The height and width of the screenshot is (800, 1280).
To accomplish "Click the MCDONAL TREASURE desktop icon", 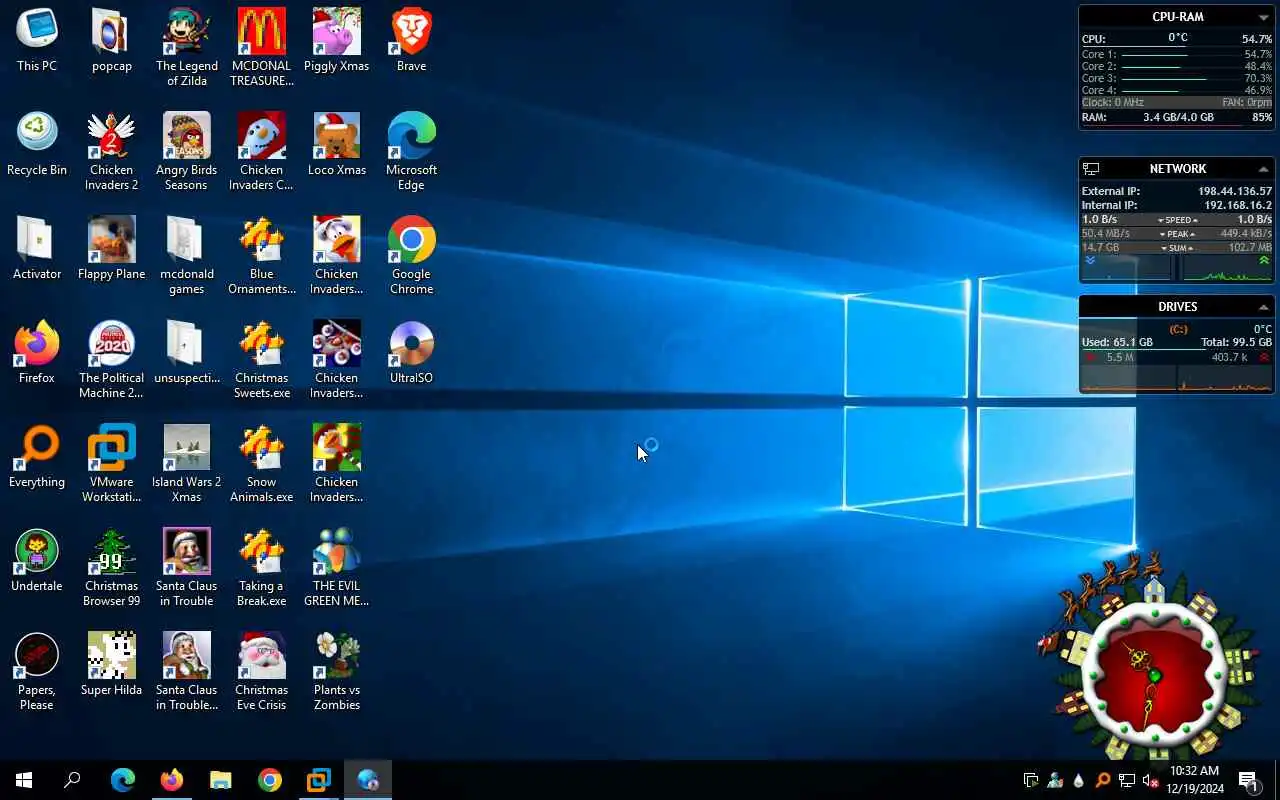I will [x=262, y=47].
